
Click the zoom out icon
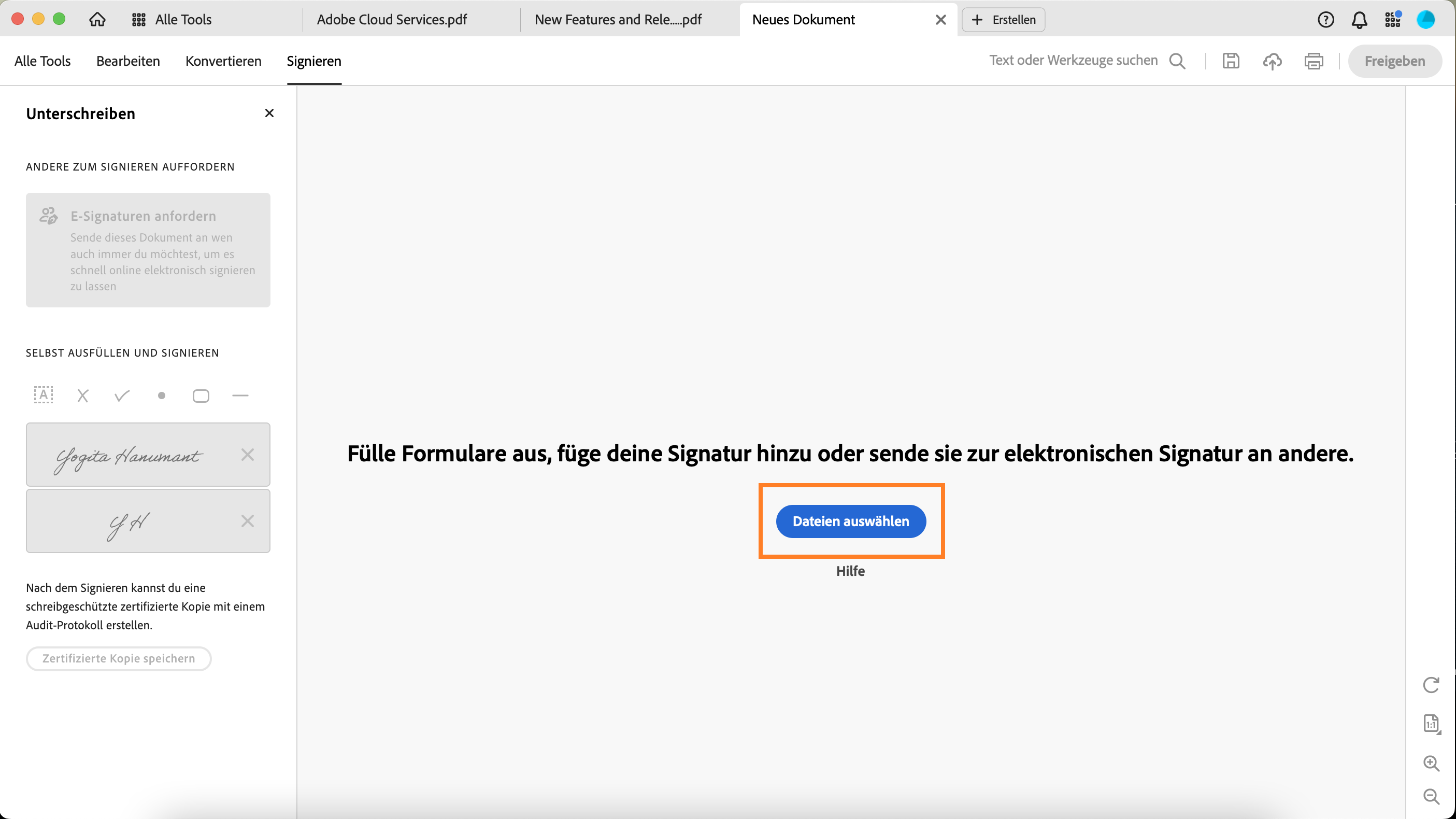1431,796
